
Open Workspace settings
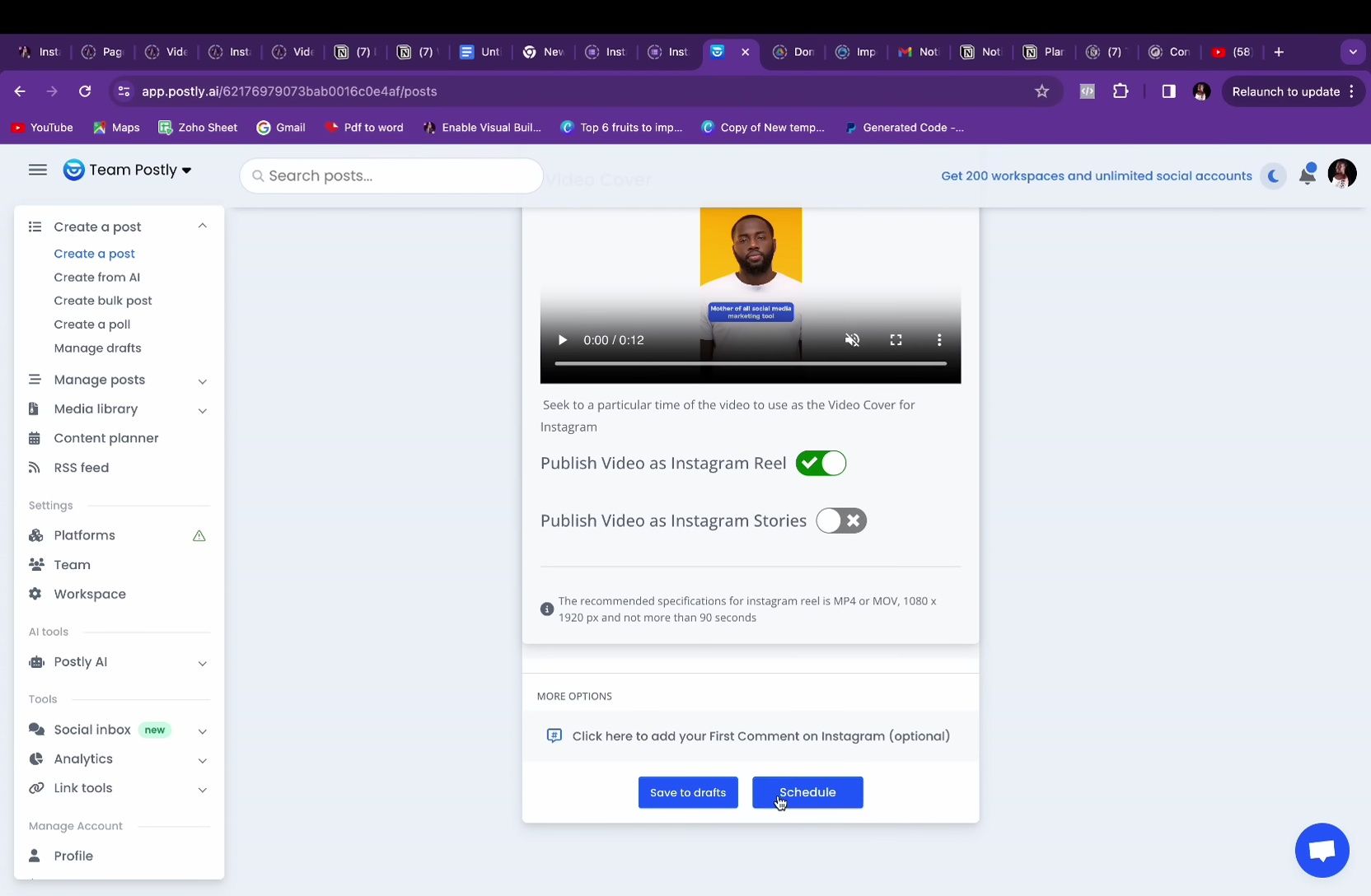[x=90, y=594]
